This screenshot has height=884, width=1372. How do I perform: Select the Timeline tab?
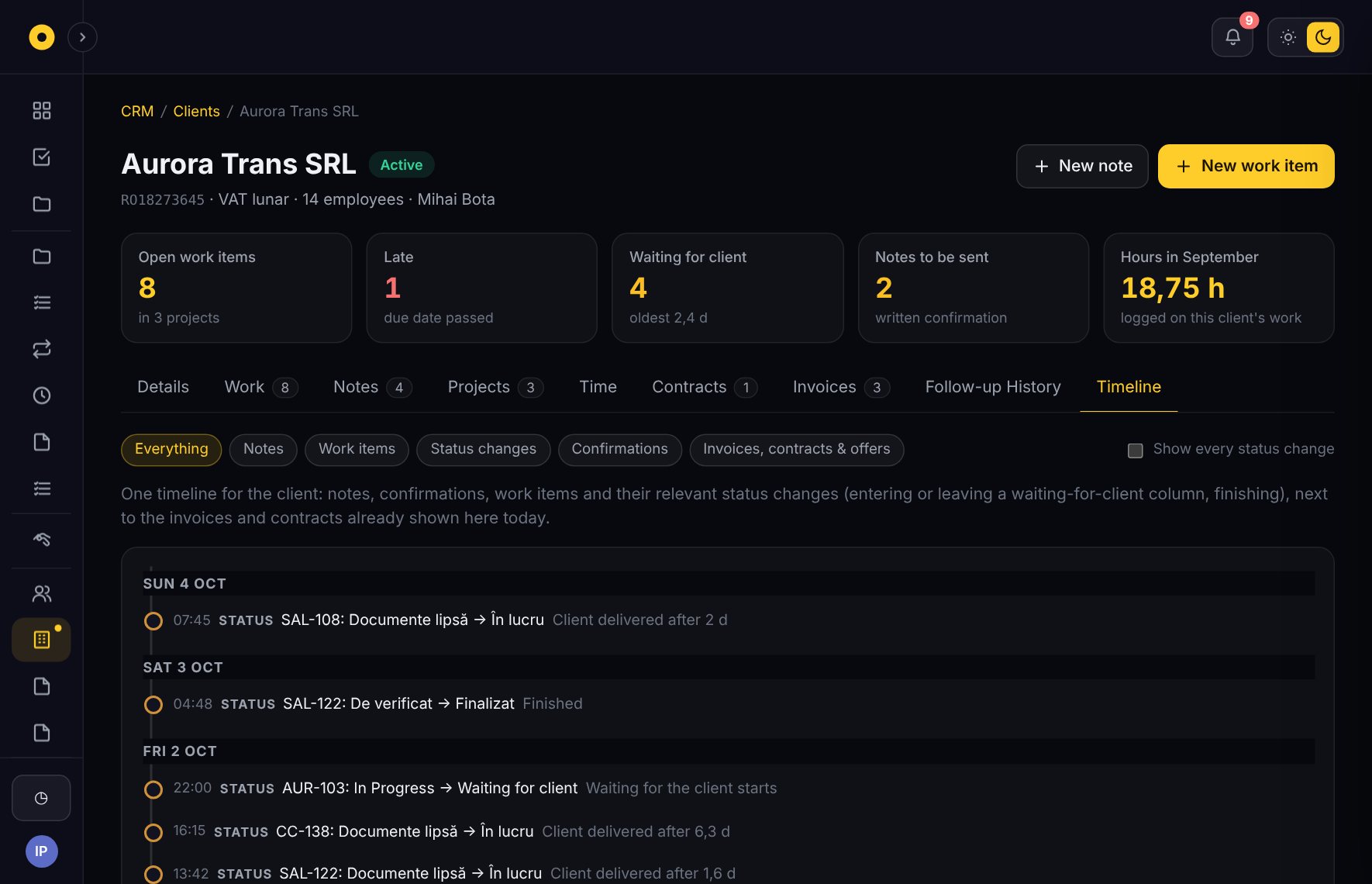(x=1129, y=387)
